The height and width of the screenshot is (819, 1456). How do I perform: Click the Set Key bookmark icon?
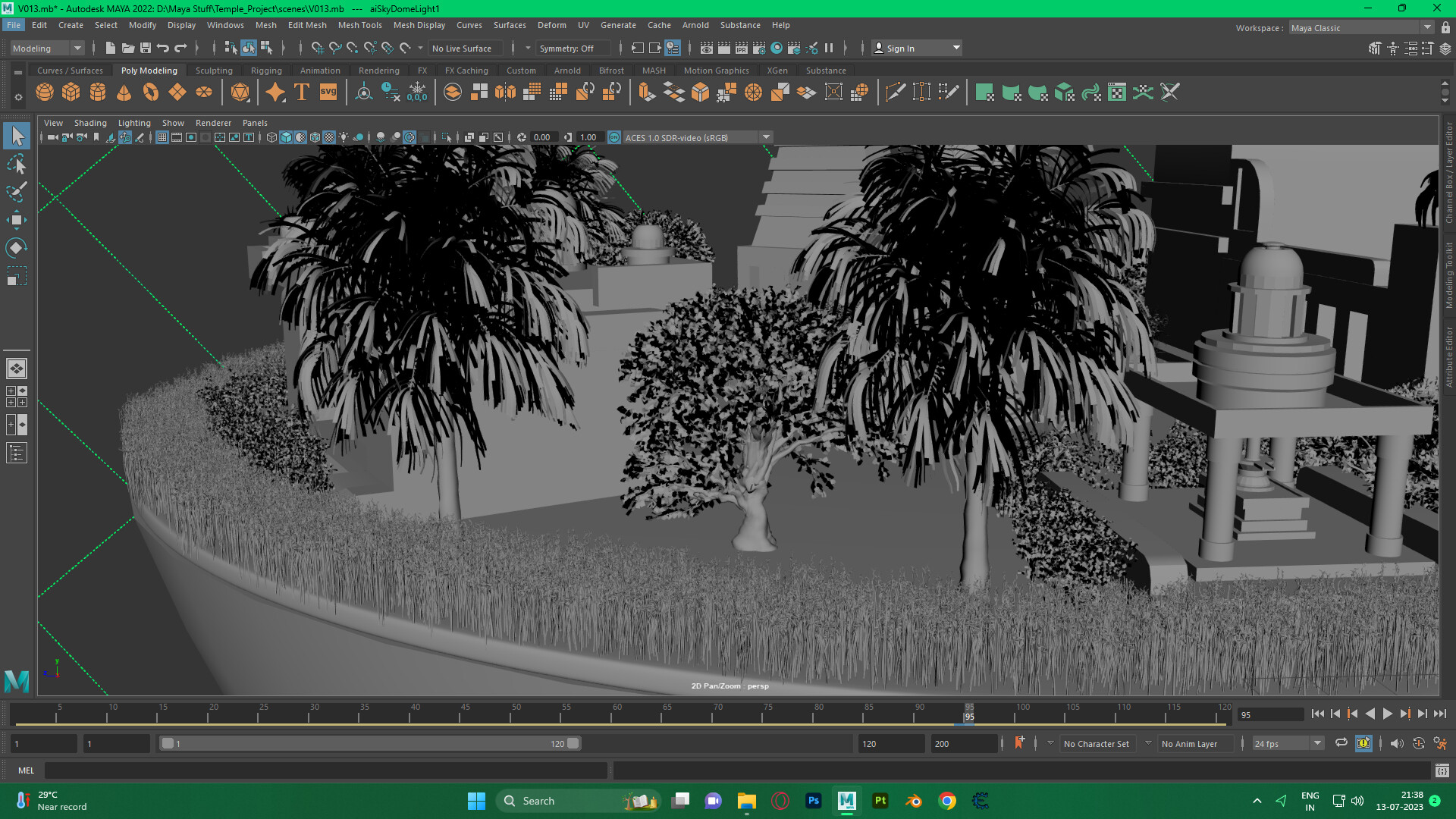pos(1019,742)
